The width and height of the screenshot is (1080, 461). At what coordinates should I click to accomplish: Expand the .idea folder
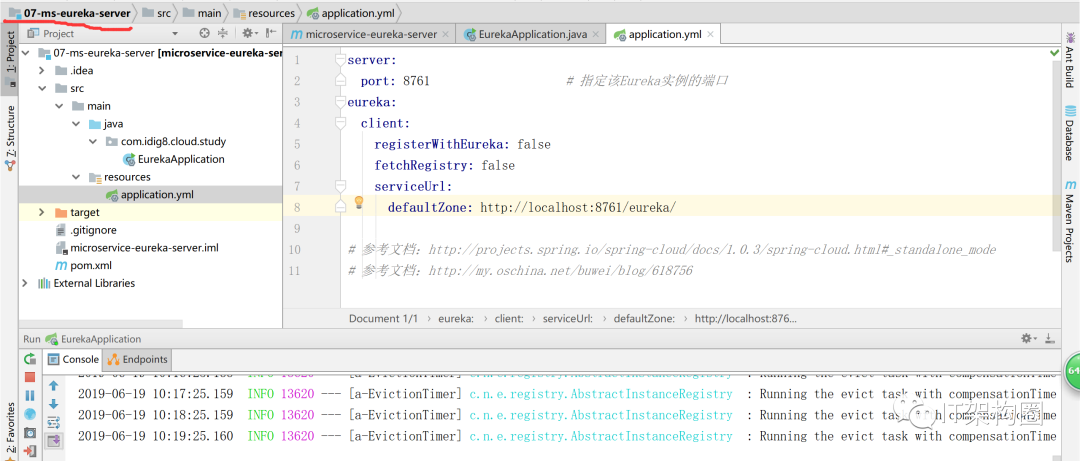[42, 70]
